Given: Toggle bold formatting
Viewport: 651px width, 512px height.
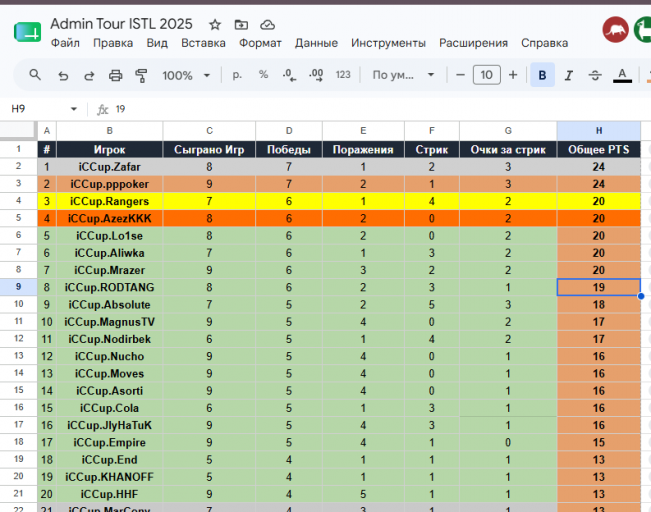Looking at the screenshot, I should (x=542, y=75).
